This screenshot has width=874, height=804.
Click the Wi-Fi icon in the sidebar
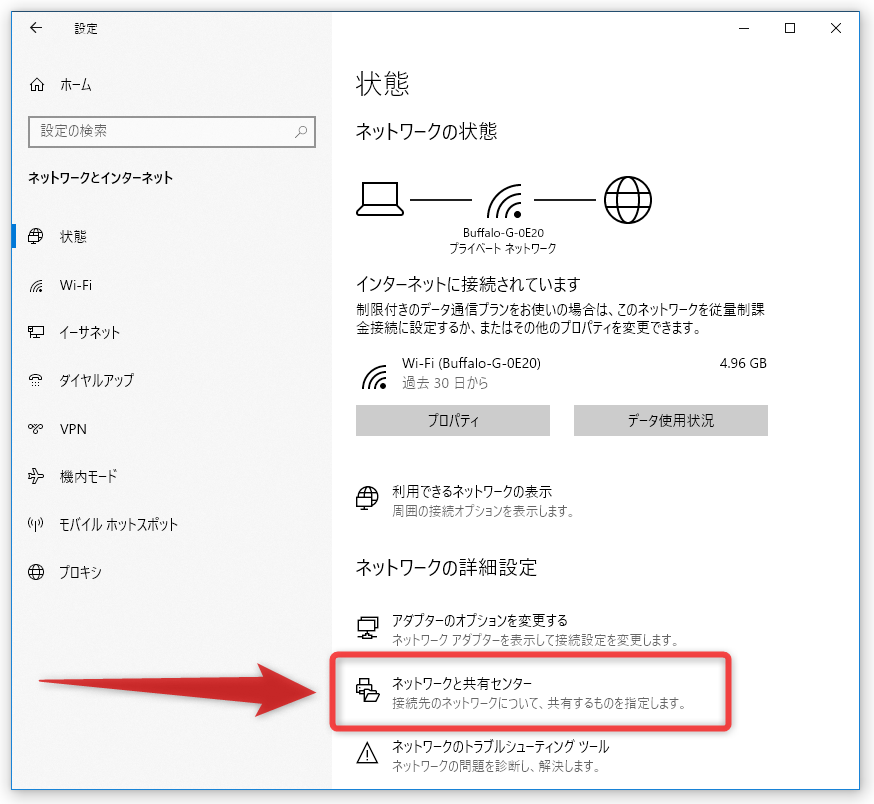coord(36,285)
